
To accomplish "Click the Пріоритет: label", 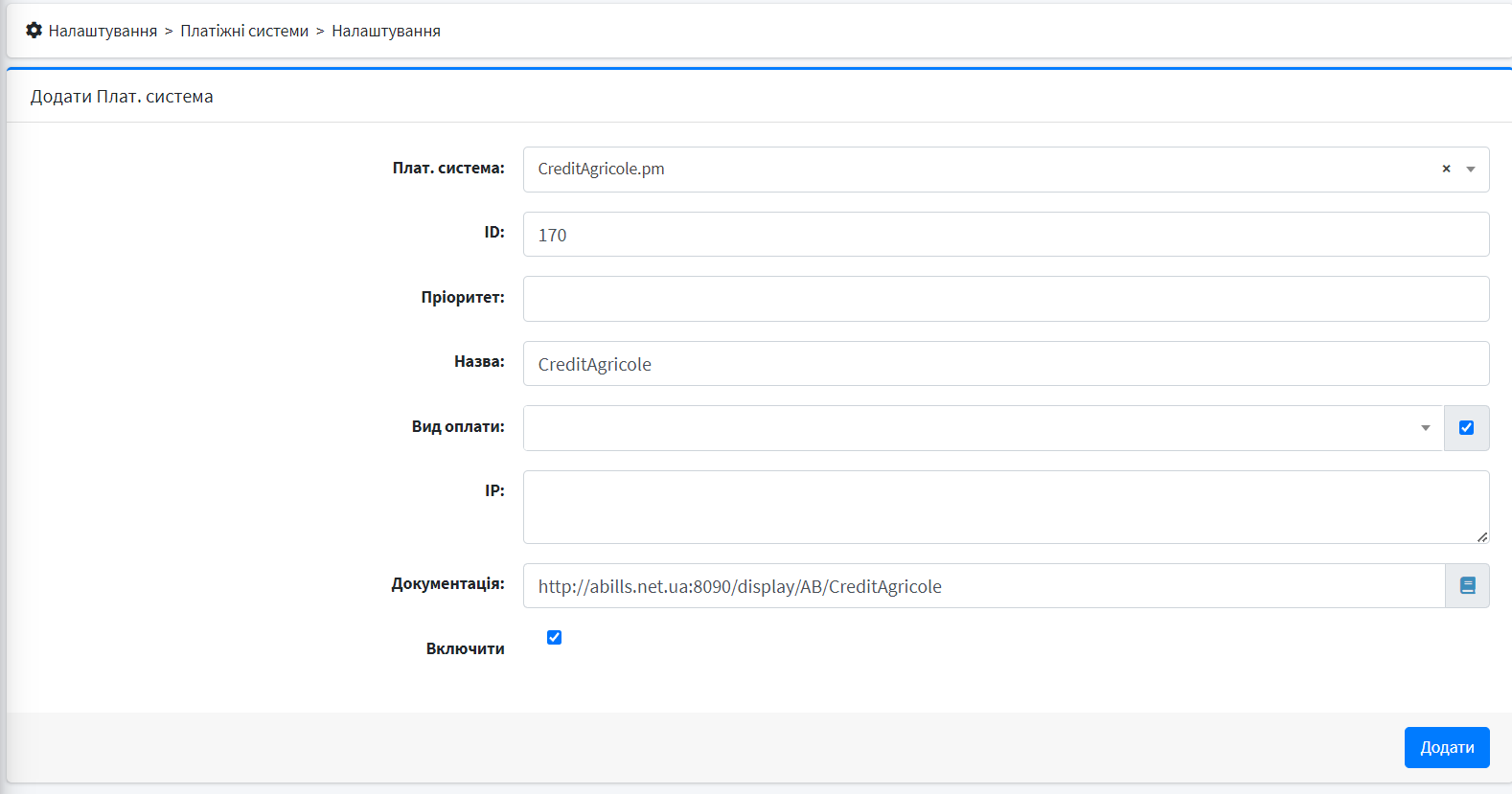I will (x=463, y=297).
